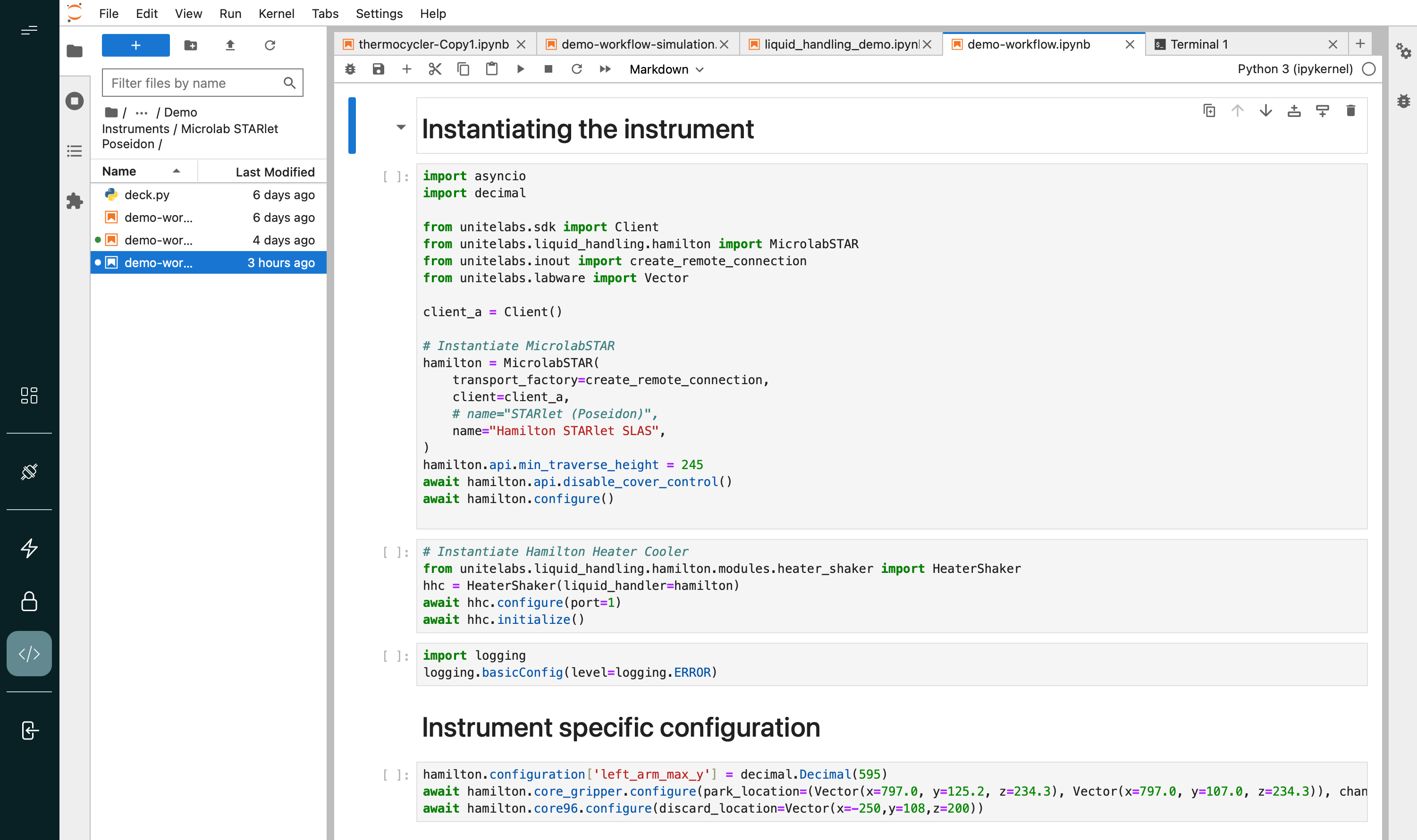Switch to liquid_handling_demo.ipynb tab

841,44
